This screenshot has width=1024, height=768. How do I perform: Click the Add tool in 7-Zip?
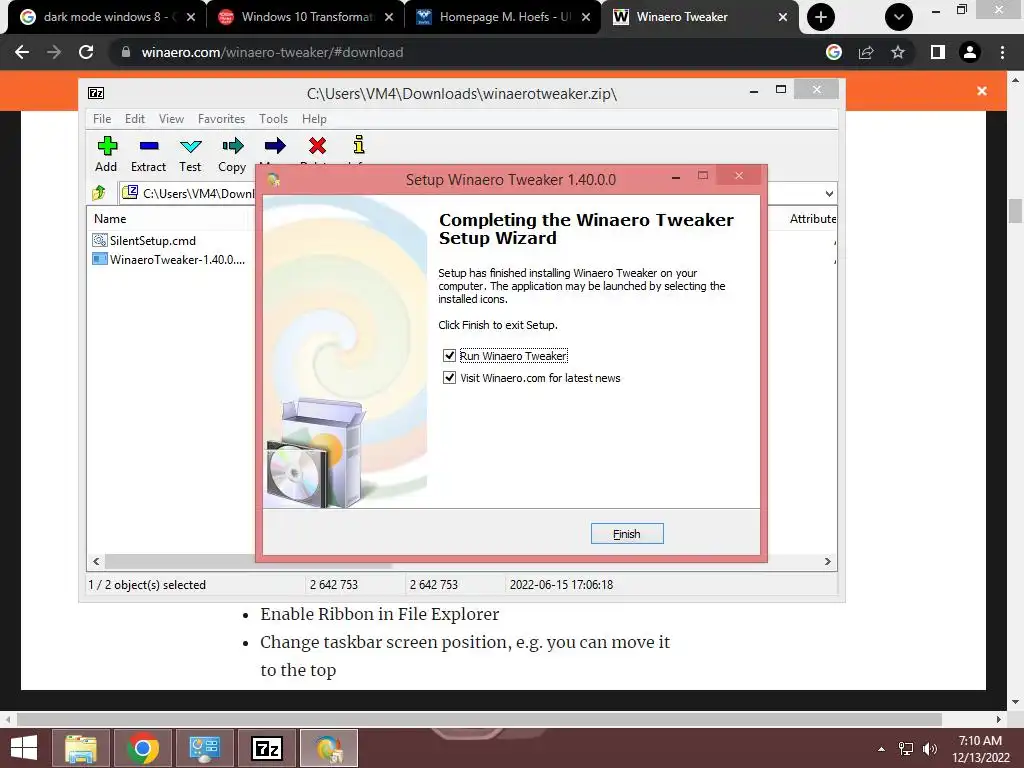106,154
